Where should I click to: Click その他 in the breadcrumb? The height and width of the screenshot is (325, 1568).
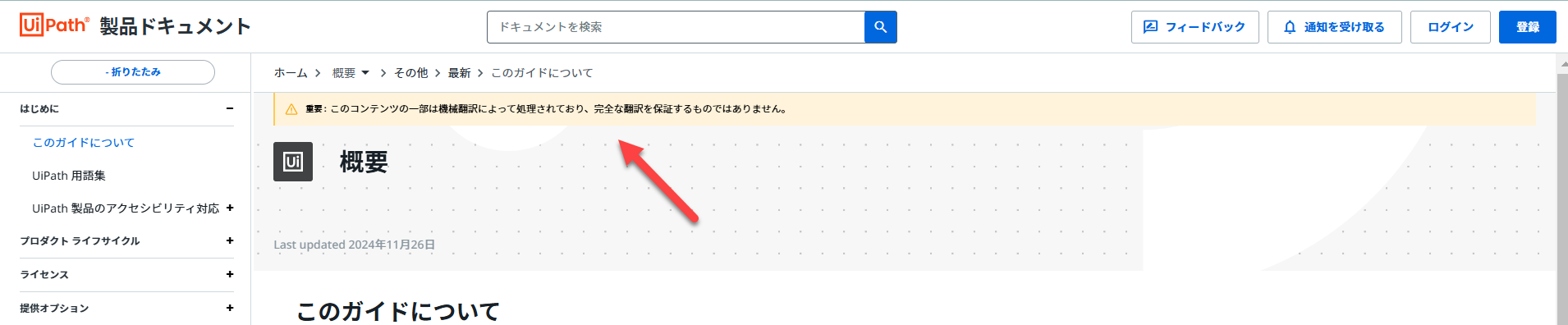pyautogui.click(x=410, y=73)
